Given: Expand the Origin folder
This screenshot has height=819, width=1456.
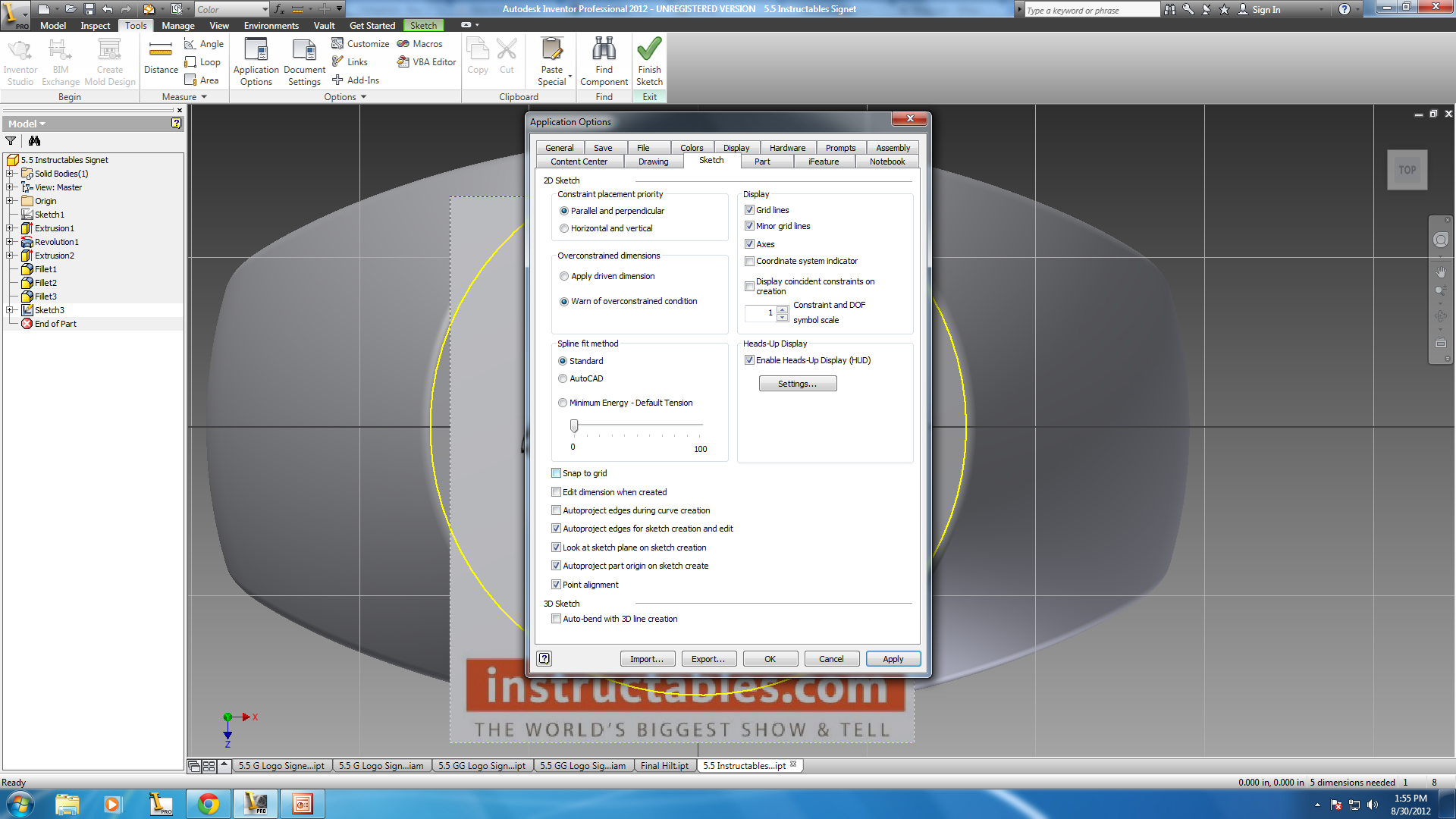Looking at the screenshot, I should coord(10,201).
